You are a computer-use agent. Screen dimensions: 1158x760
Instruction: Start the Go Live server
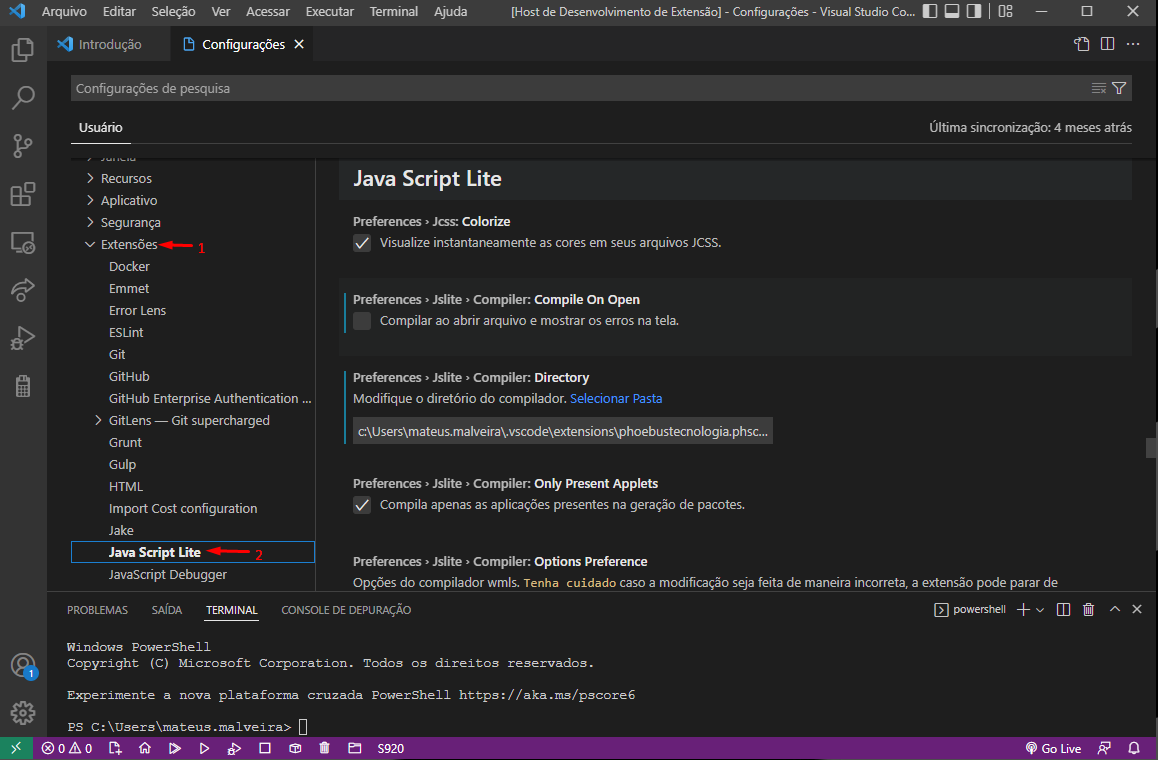1053,747
